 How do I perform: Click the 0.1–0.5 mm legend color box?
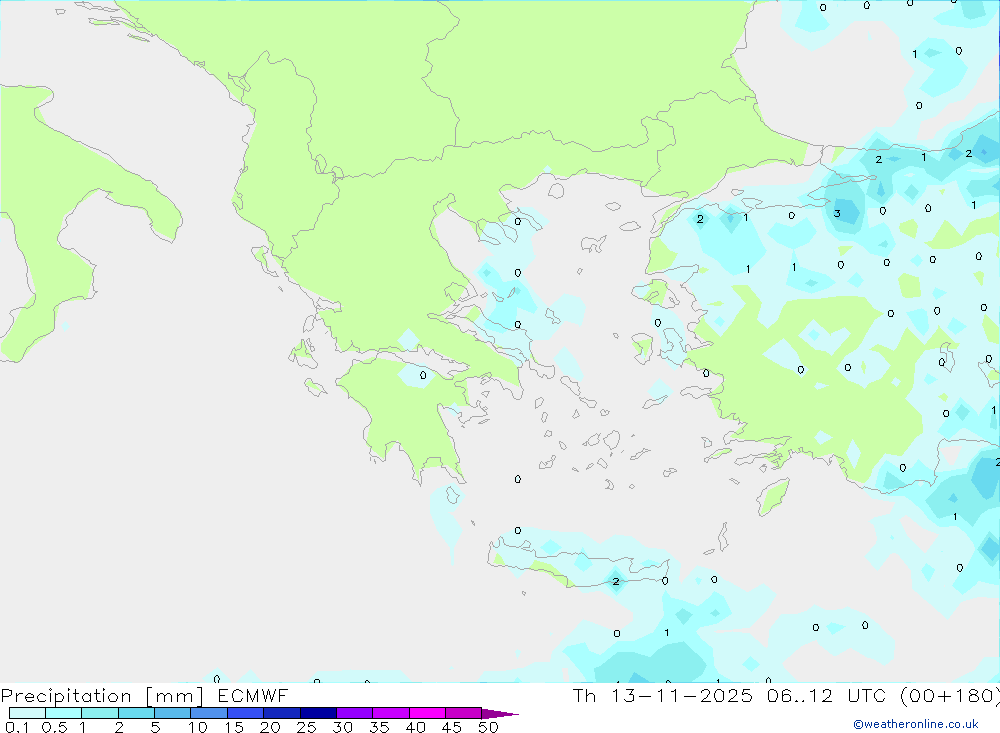[x=27, y=713]
